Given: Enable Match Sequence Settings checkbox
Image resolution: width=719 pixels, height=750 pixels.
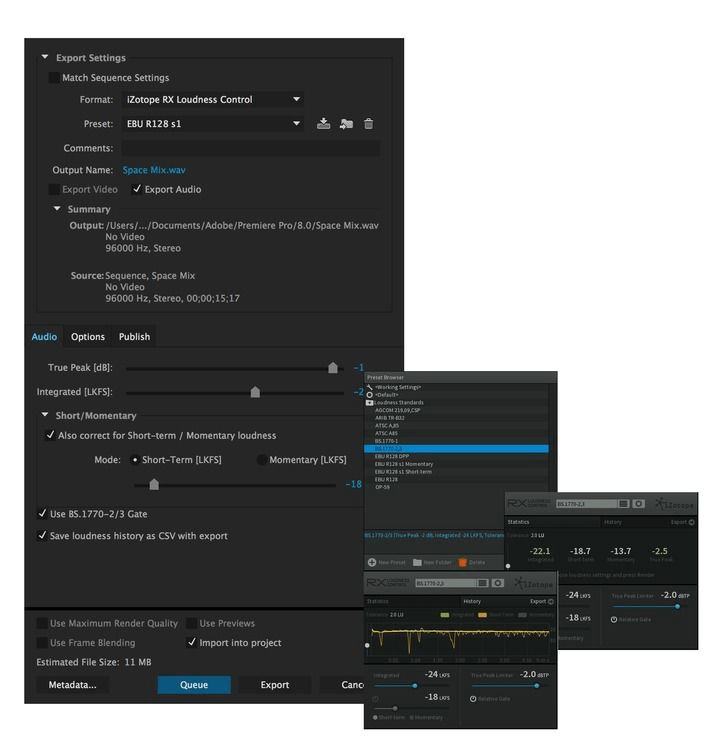Looking at the screenshot, I should click(54, 77).
